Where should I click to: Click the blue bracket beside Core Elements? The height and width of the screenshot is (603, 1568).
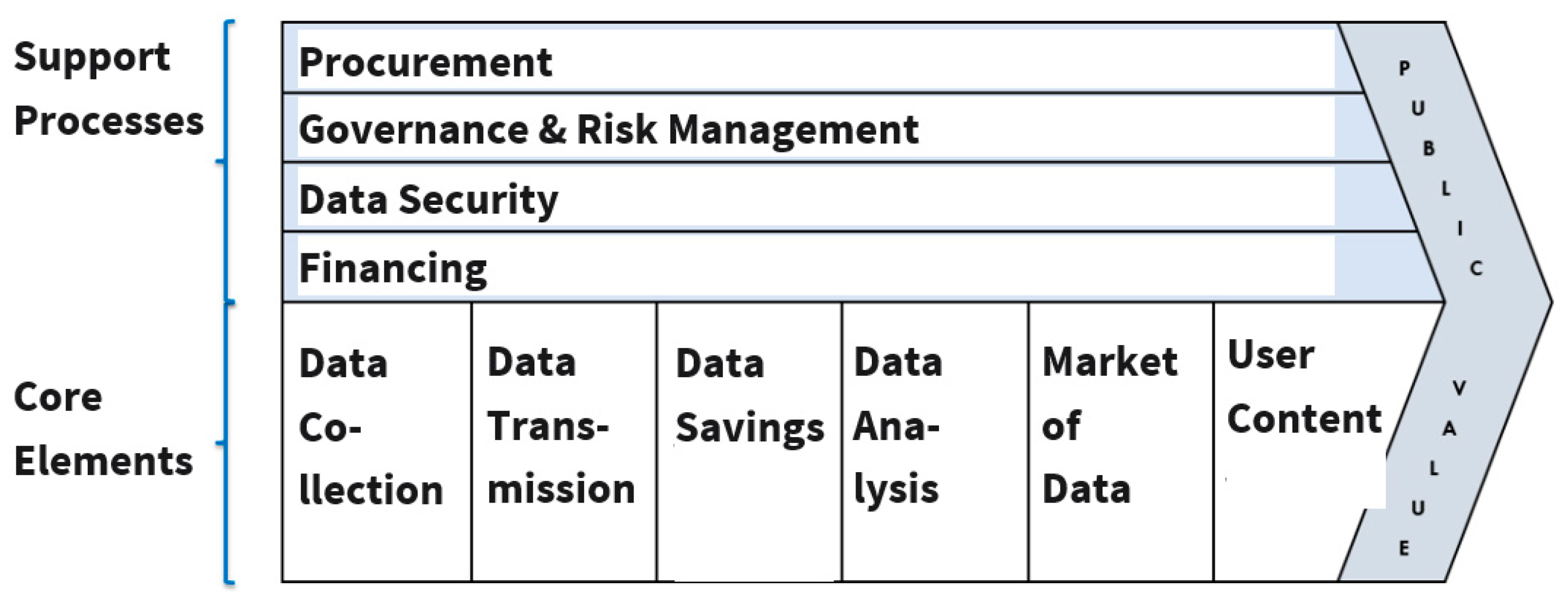pos(227,442)
